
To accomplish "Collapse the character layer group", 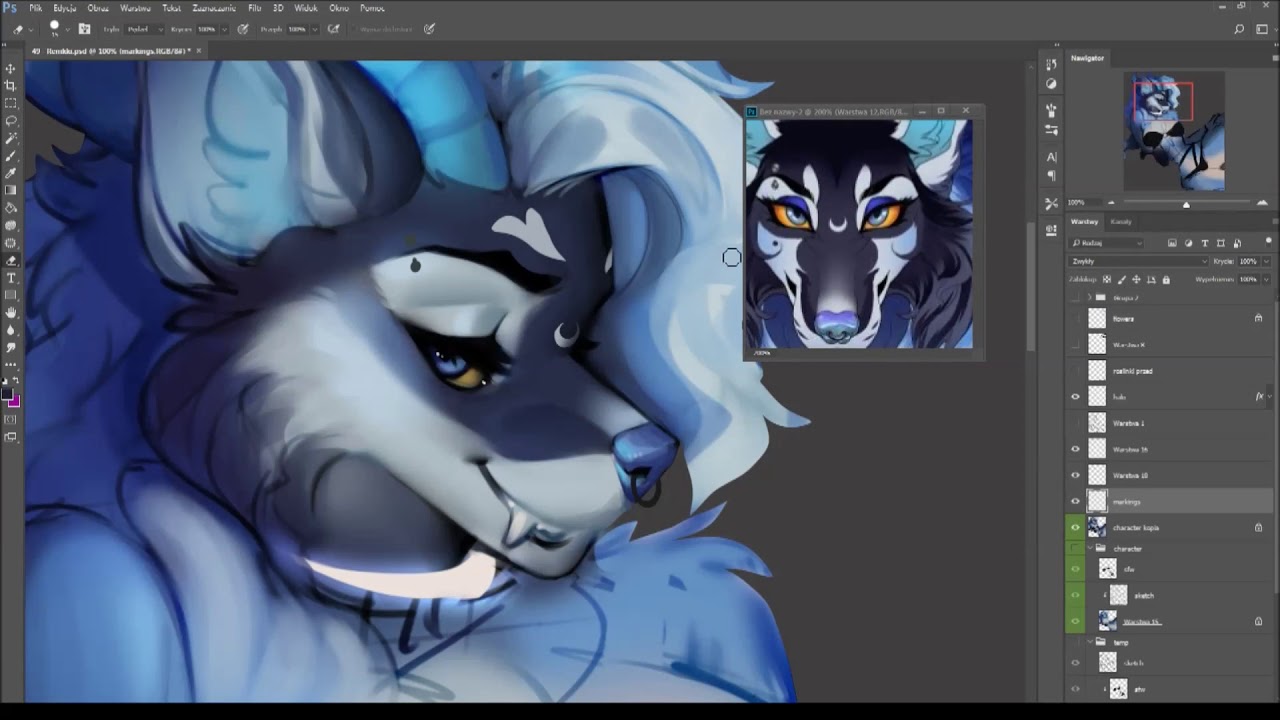I will [x=1090, y=549].
